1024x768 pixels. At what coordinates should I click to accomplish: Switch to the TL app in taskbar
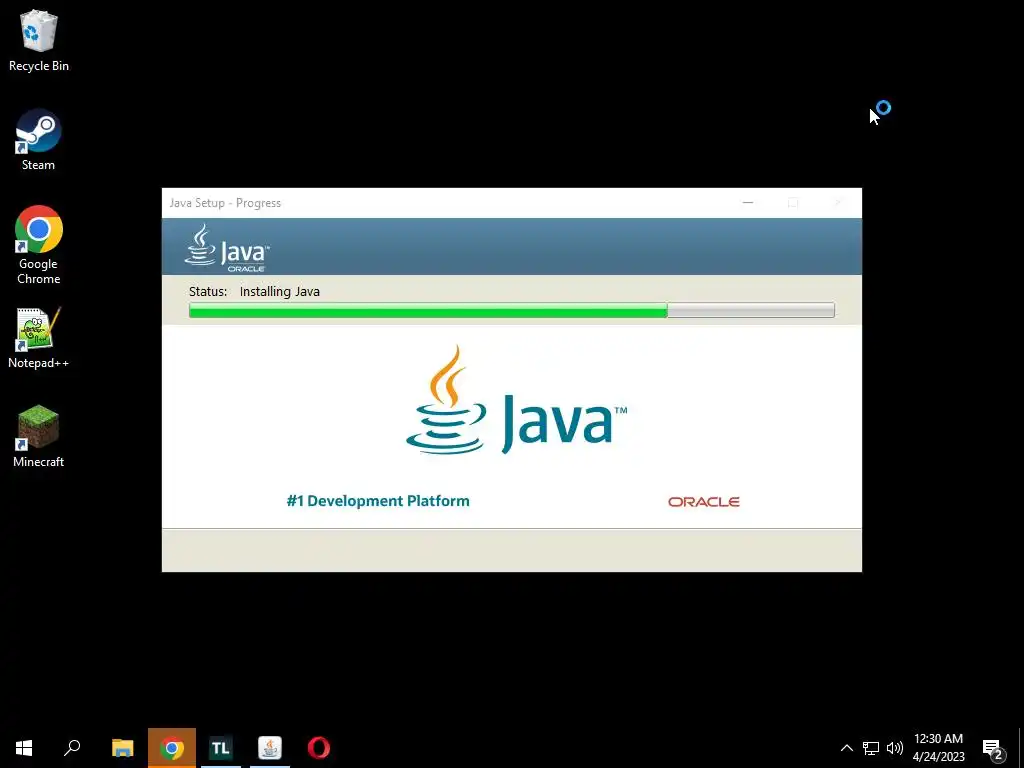click(x=221, y=748)
